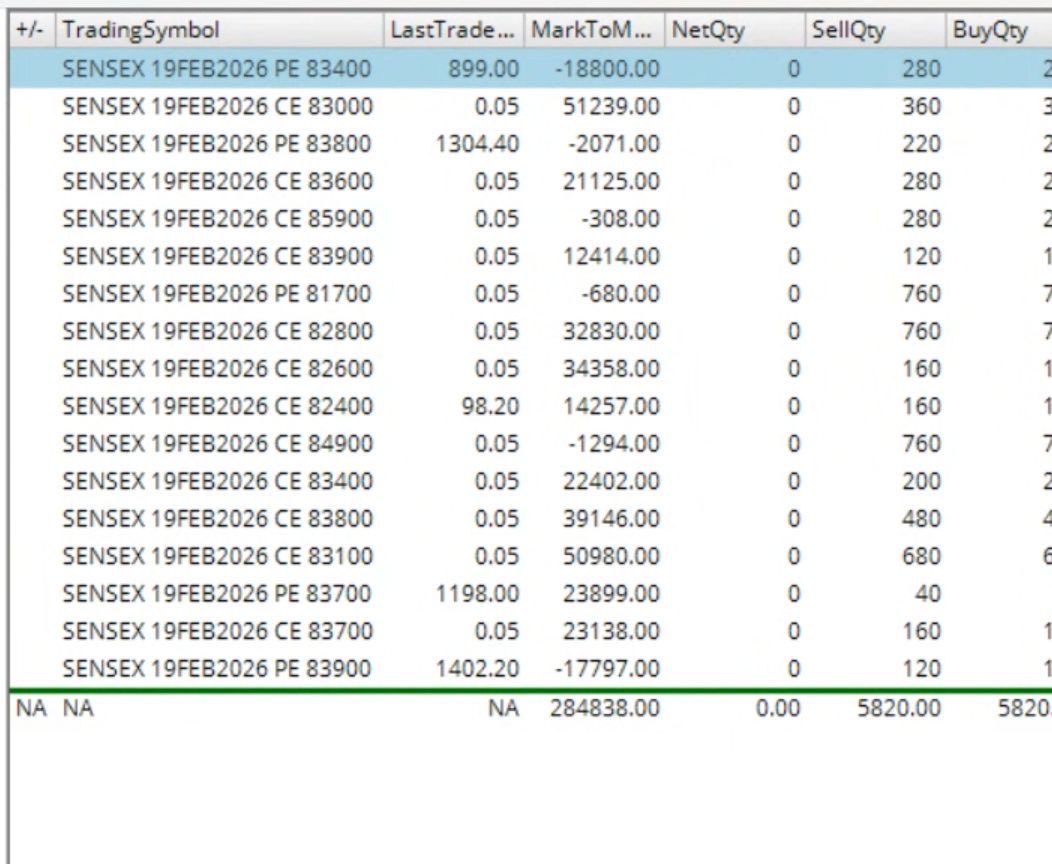Viewport: 1052px width, 864px height.
Task: Select row SENSEX 19FEB2026 CE 83100
Action: [531, 557]
